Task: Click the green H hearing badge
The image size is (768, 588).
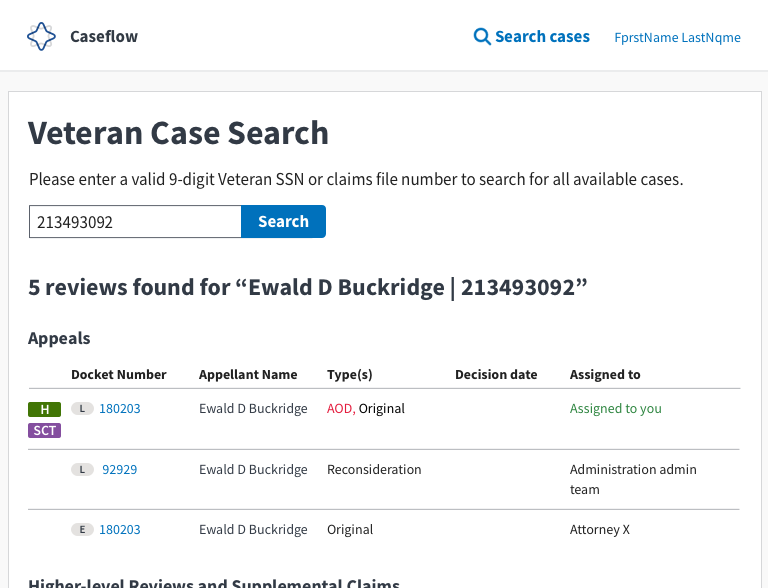Action: 45,409
